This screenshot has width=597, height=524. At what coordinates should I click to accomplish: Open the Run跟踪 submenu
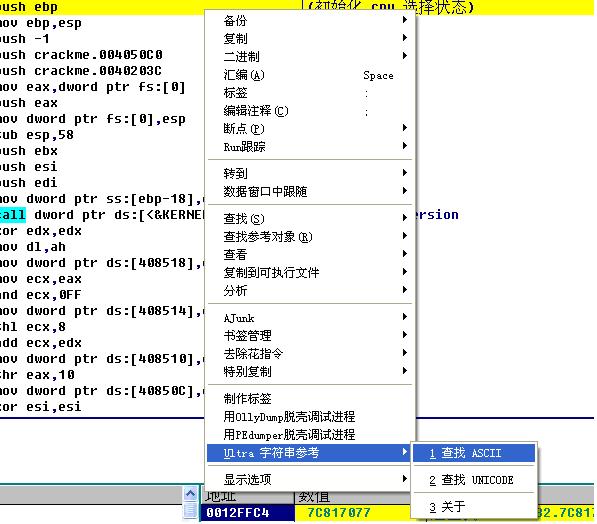click(x=310, y=147)
